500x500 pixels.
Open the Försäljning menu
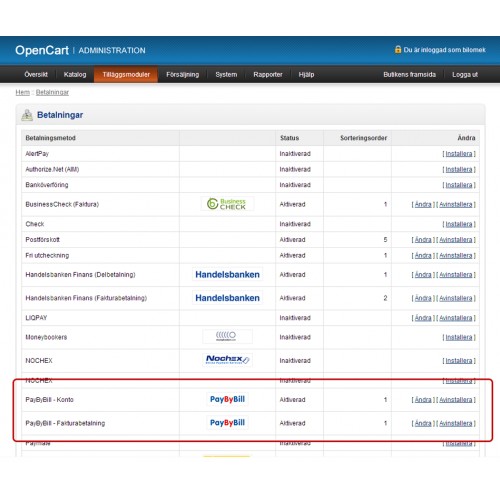[183, 75]
